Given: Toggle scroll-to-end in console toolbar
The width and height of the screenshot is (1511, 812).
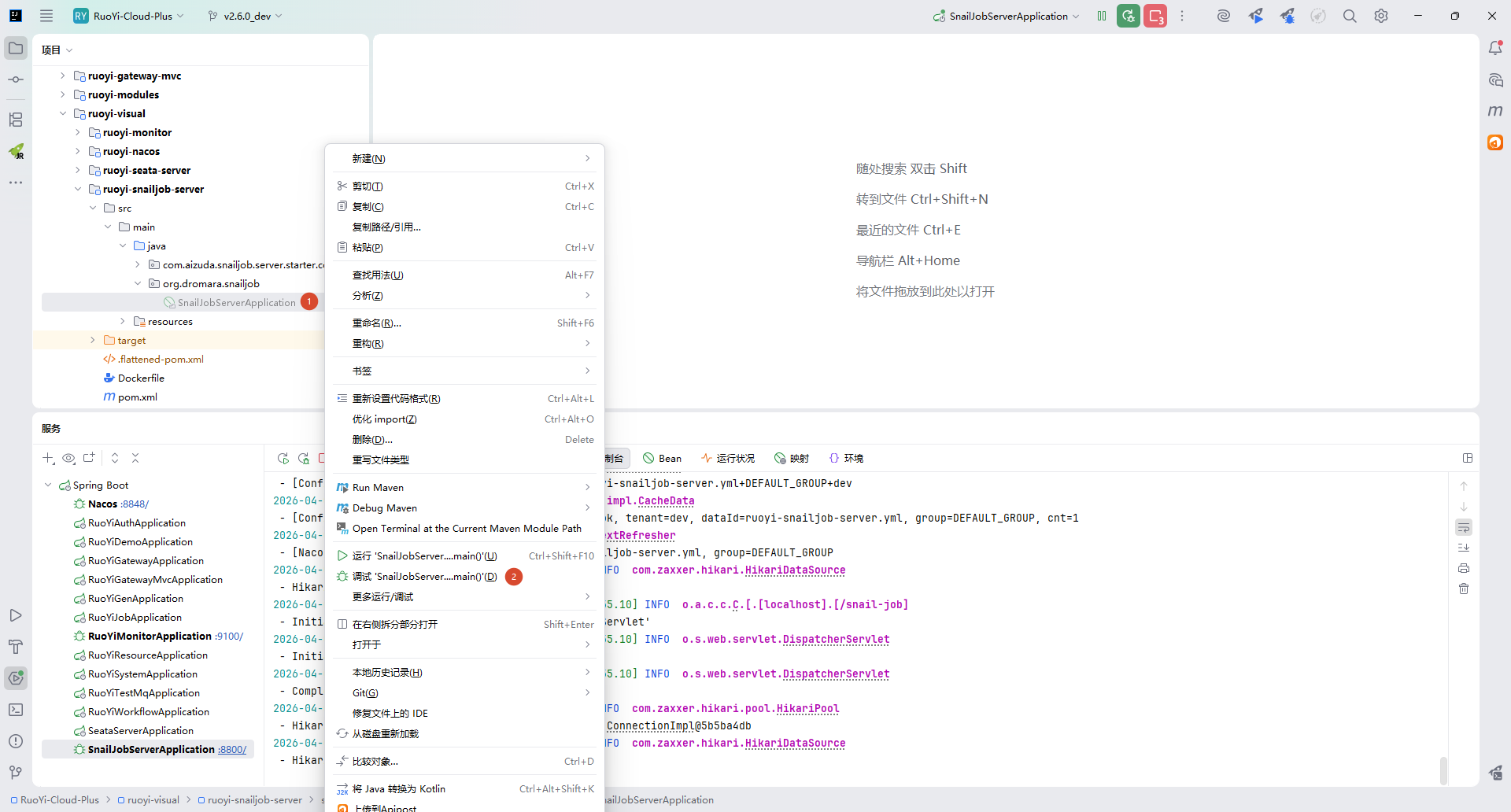Looking at the screenshot, I should coord(1464,548).
